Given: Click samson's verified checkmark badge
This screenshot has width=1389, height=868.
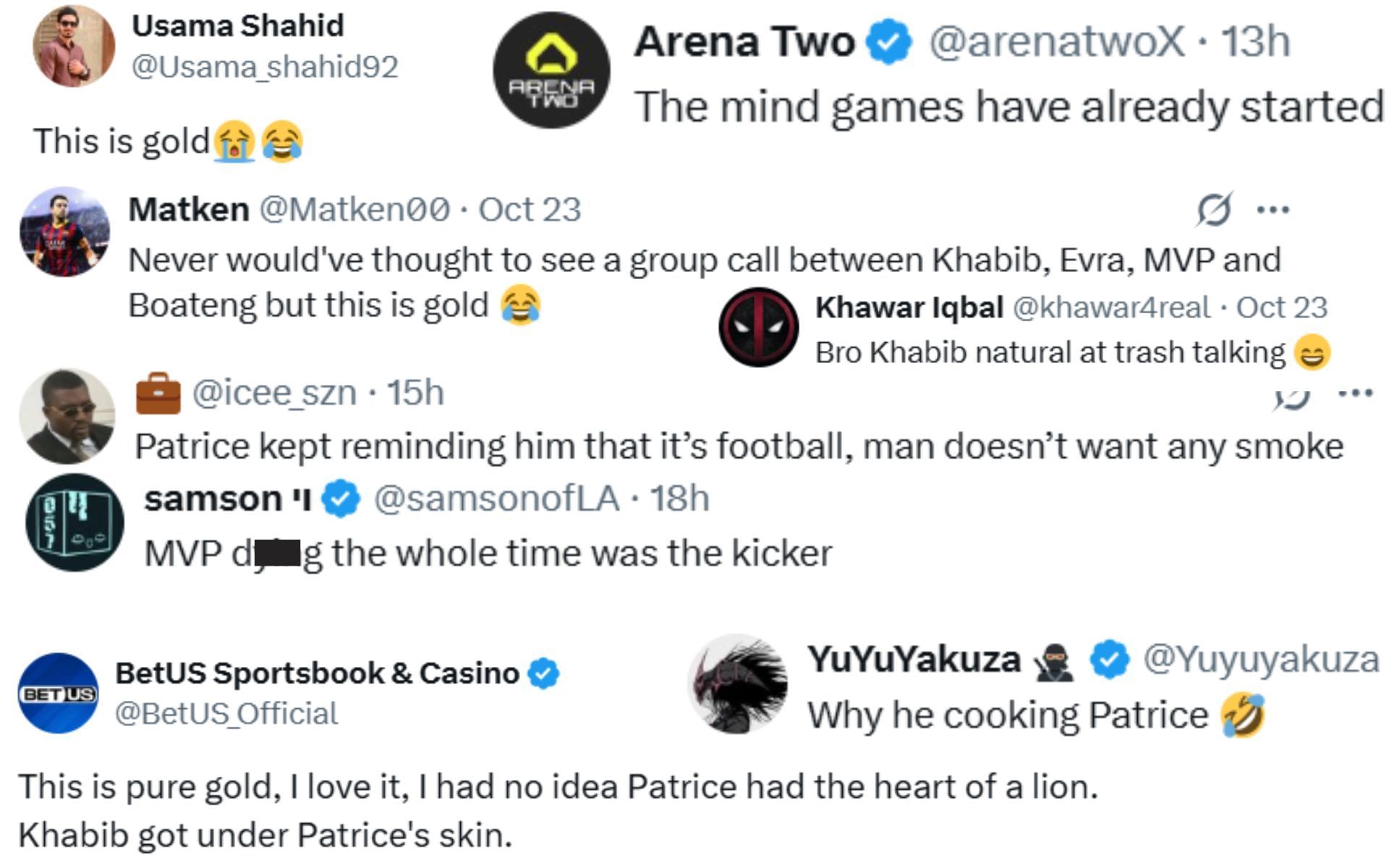Looking at the screenshot, I should [341, 499].
